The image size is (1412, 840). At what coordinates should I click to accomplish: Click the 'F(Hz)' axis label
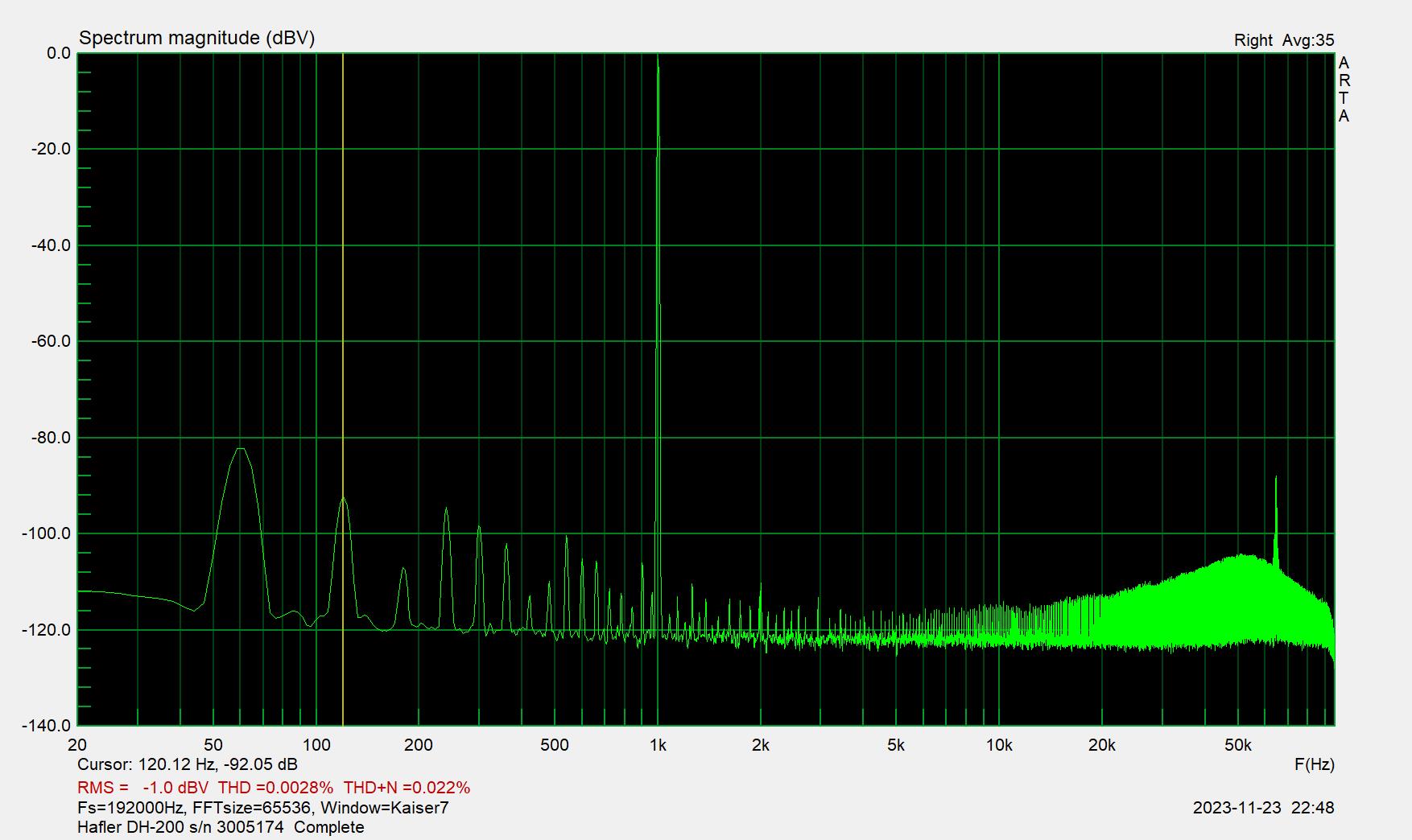(1314, 764)
